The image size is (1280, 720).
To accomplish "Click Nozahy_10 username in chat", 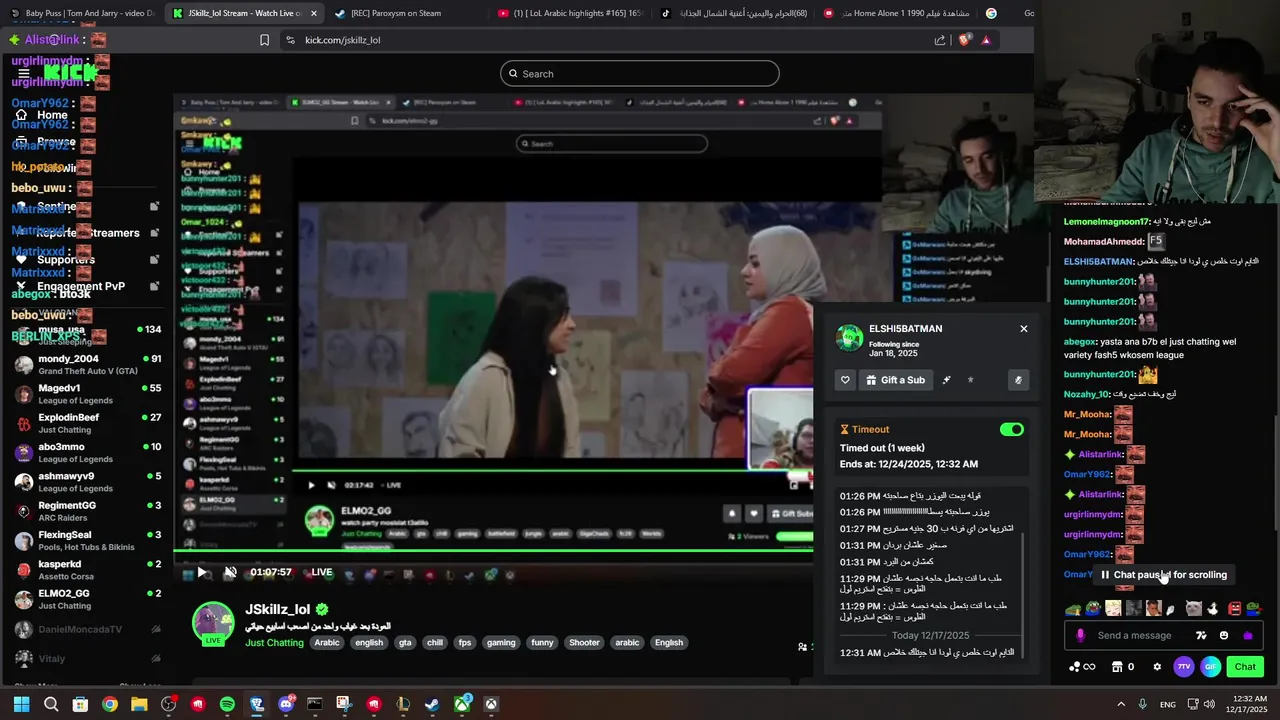I will (x=1086, y=394).
